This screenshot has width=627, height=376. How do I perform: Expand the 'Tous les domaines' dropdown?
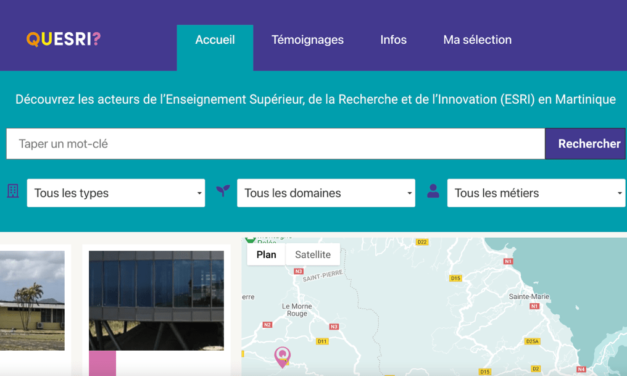326,193
